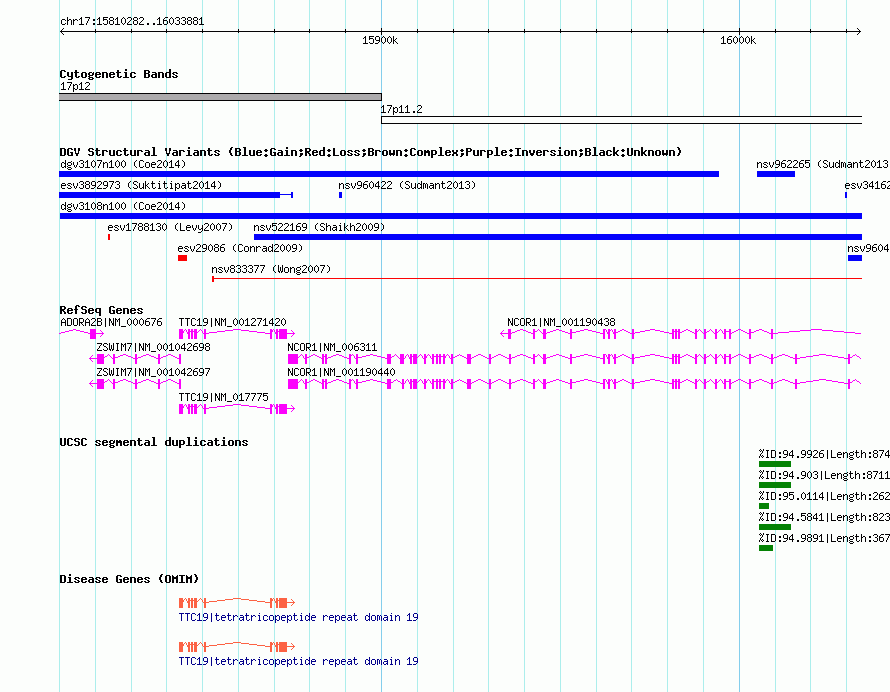Select the Disease Genes (OMIM) track title

[x=129, y=579]
